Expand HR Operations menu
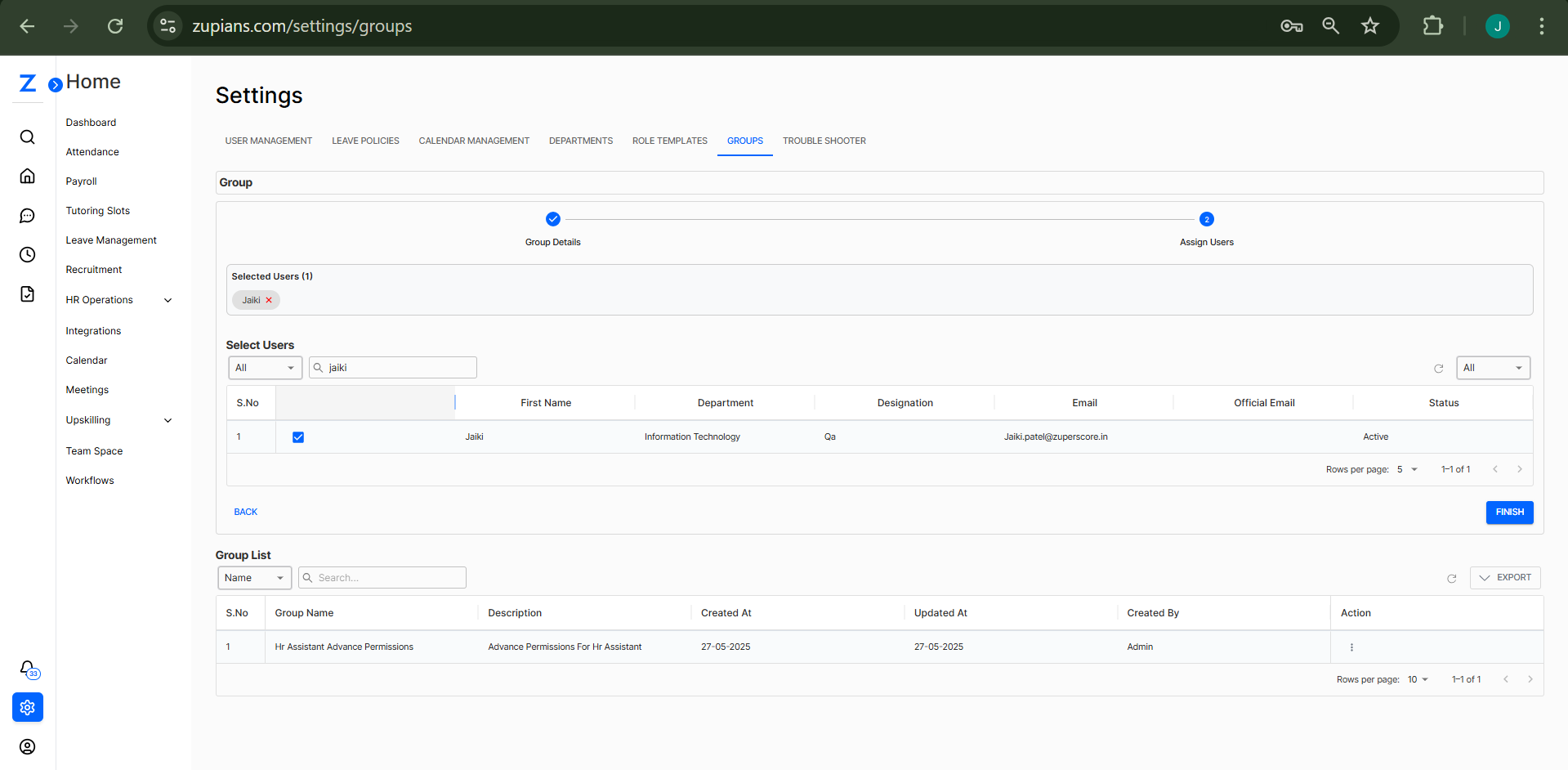Viewport: 1568px width, 770px height. 168,300
